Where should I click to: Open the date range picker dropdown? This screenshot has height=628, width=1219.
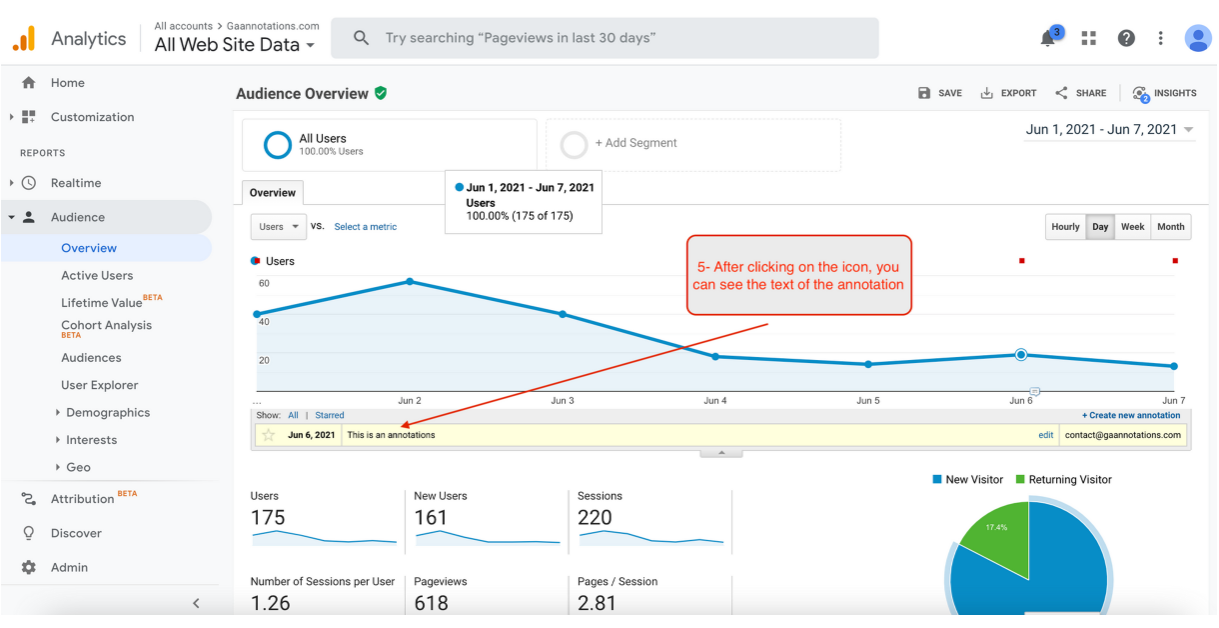click(1110, 129)
